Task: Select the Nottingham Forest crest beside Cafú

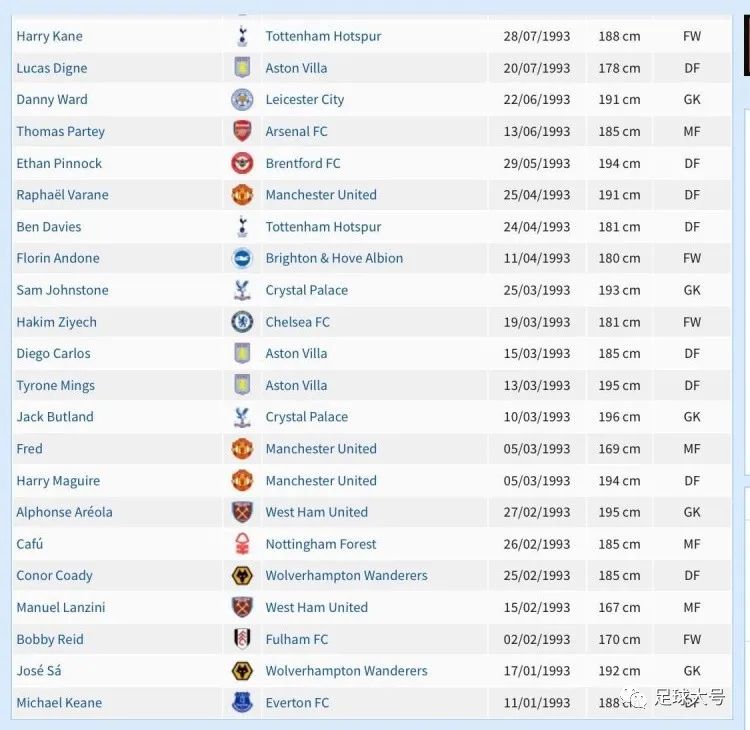Action: [x=242, y=544]
